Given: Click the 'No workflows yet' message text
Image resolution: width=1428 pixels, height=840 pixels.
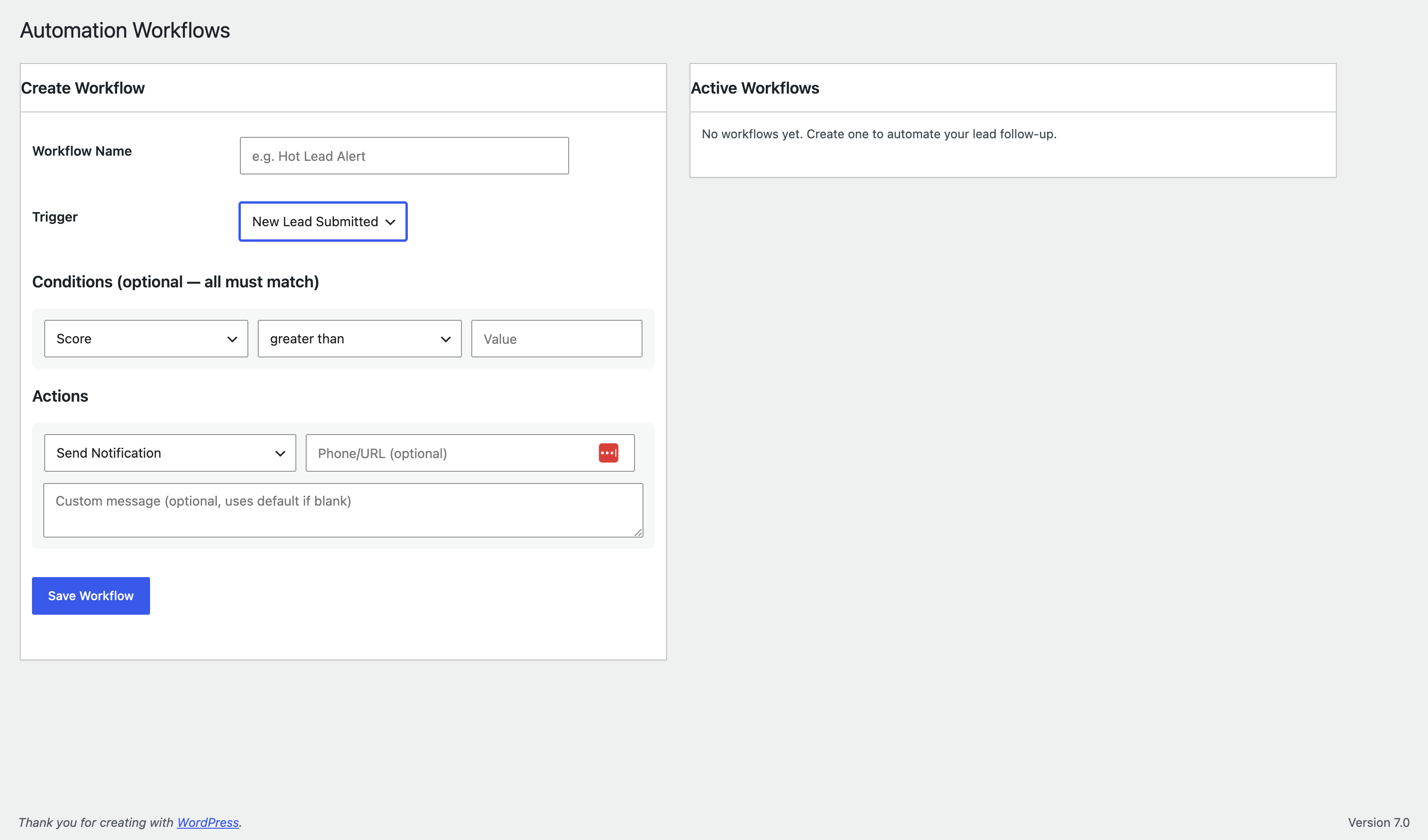Looking at the screenshot, I should [x=879, y=135].
